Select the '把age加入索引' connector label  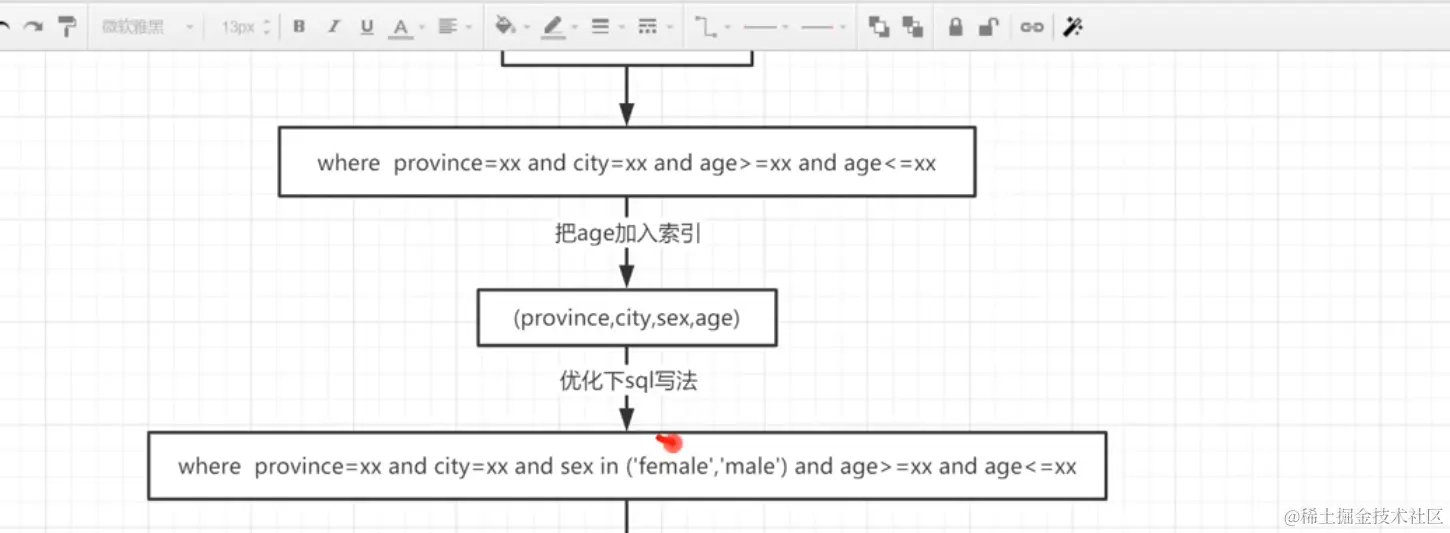(627, 234)
